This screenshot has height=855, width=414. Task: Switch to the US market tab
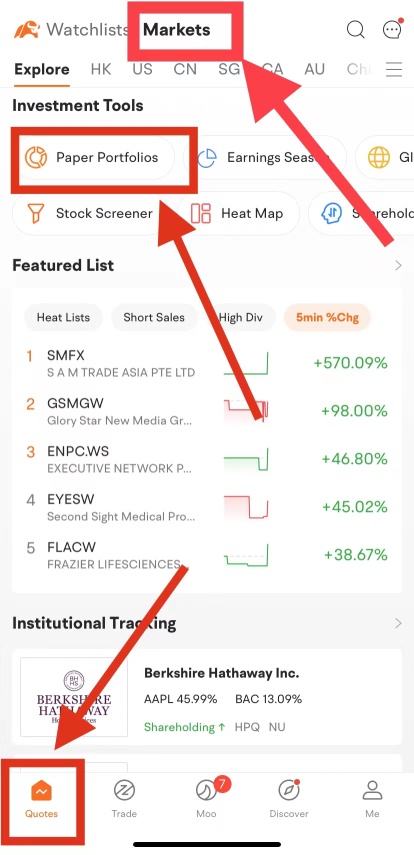[x=142, y=69]
